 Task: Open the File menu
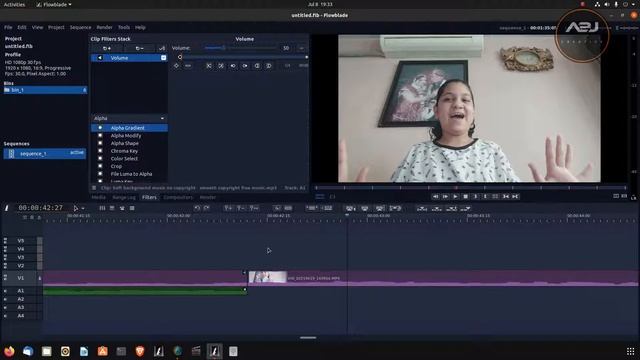pos(8,27)
